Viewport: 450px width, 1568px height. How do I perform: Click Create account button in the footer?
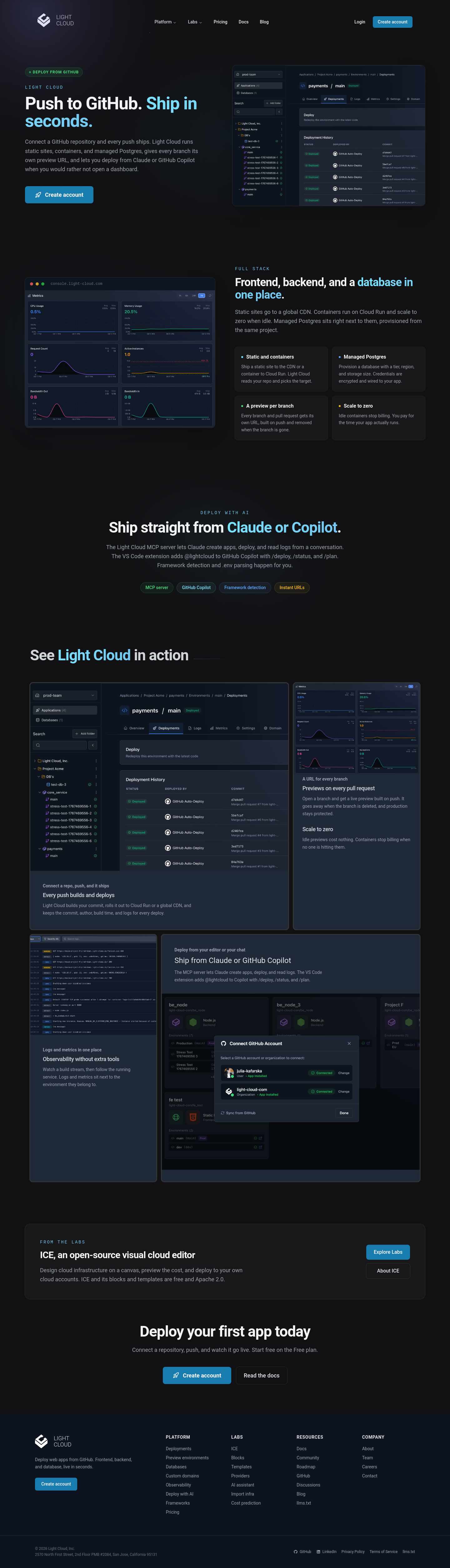coord(56,1484)
